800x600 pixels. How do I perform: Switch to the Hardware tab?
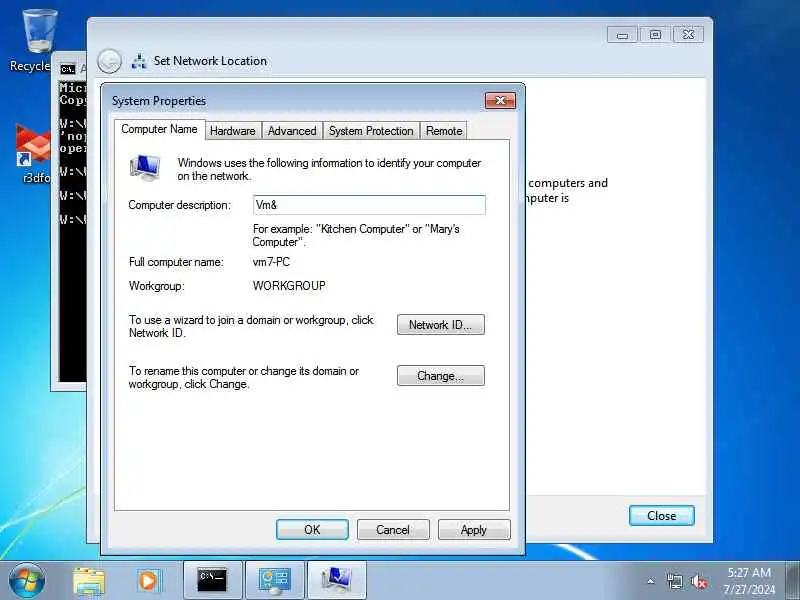tap(233, 131)
